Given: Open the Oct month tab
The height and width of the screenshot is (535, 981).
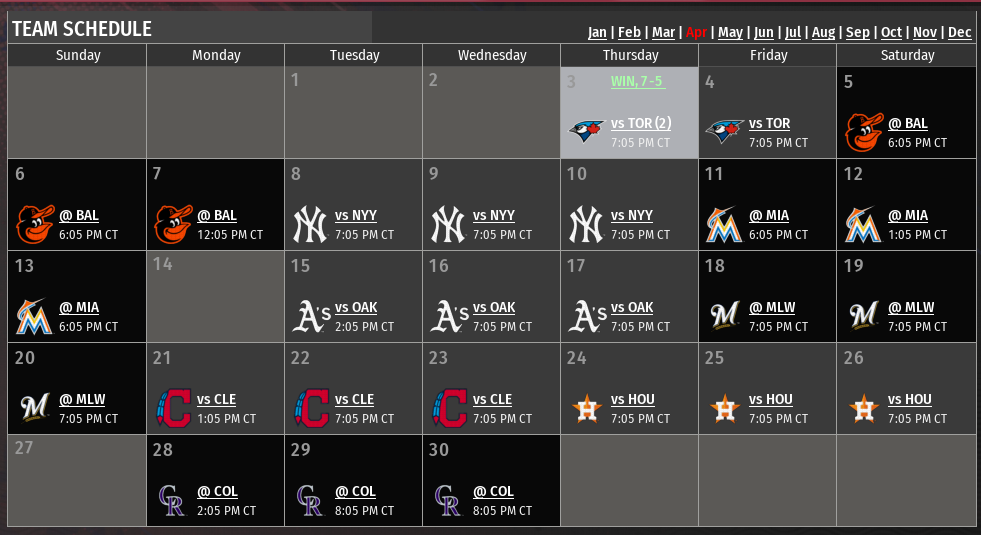Looking at the screenshot, I should (891, 32).
